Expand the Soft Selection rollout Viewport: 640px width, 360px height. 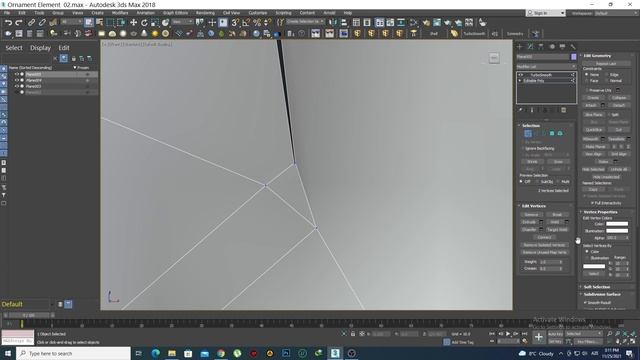click(596, 287)
